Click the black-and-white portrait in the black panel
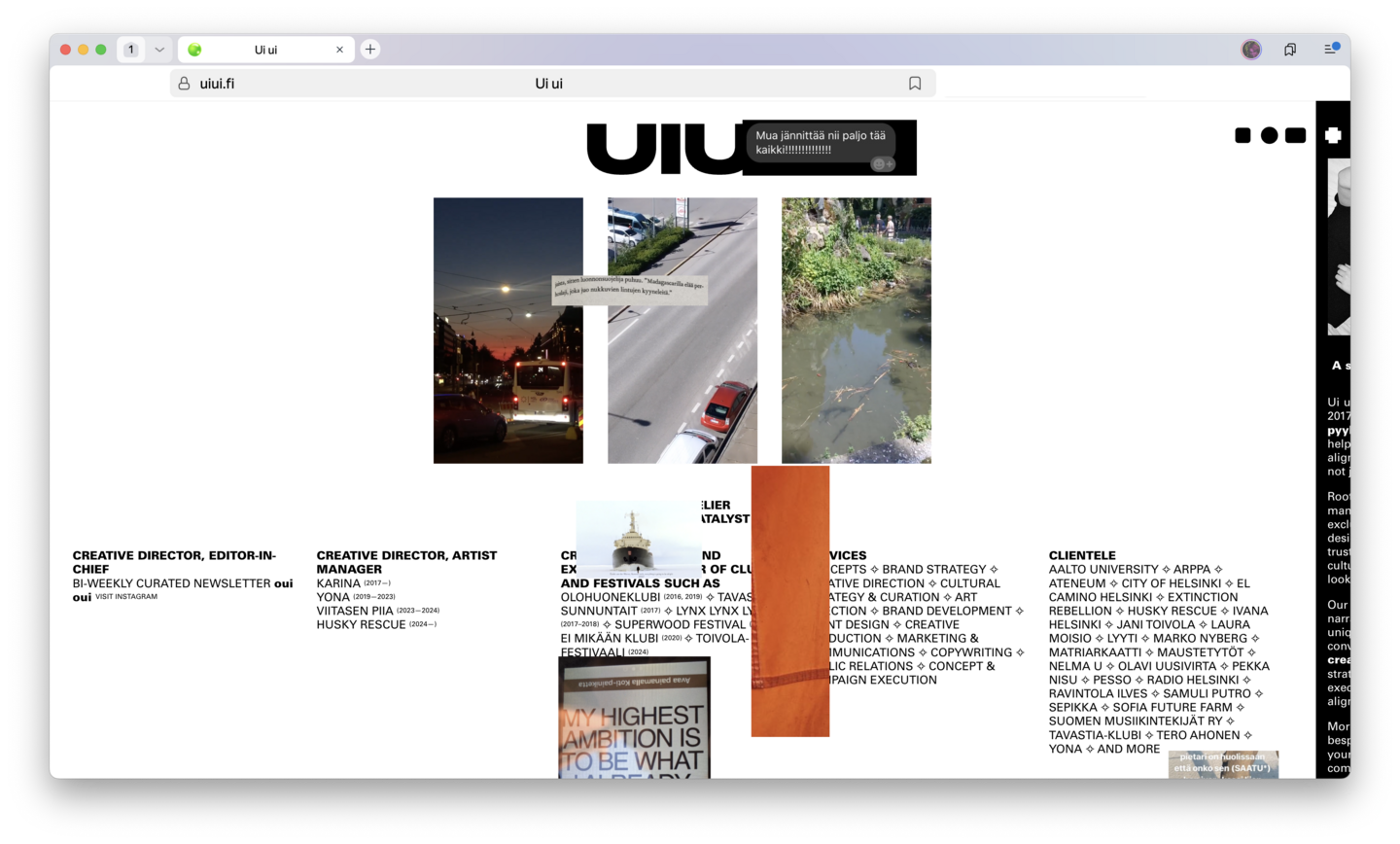 pos(1339,248)
